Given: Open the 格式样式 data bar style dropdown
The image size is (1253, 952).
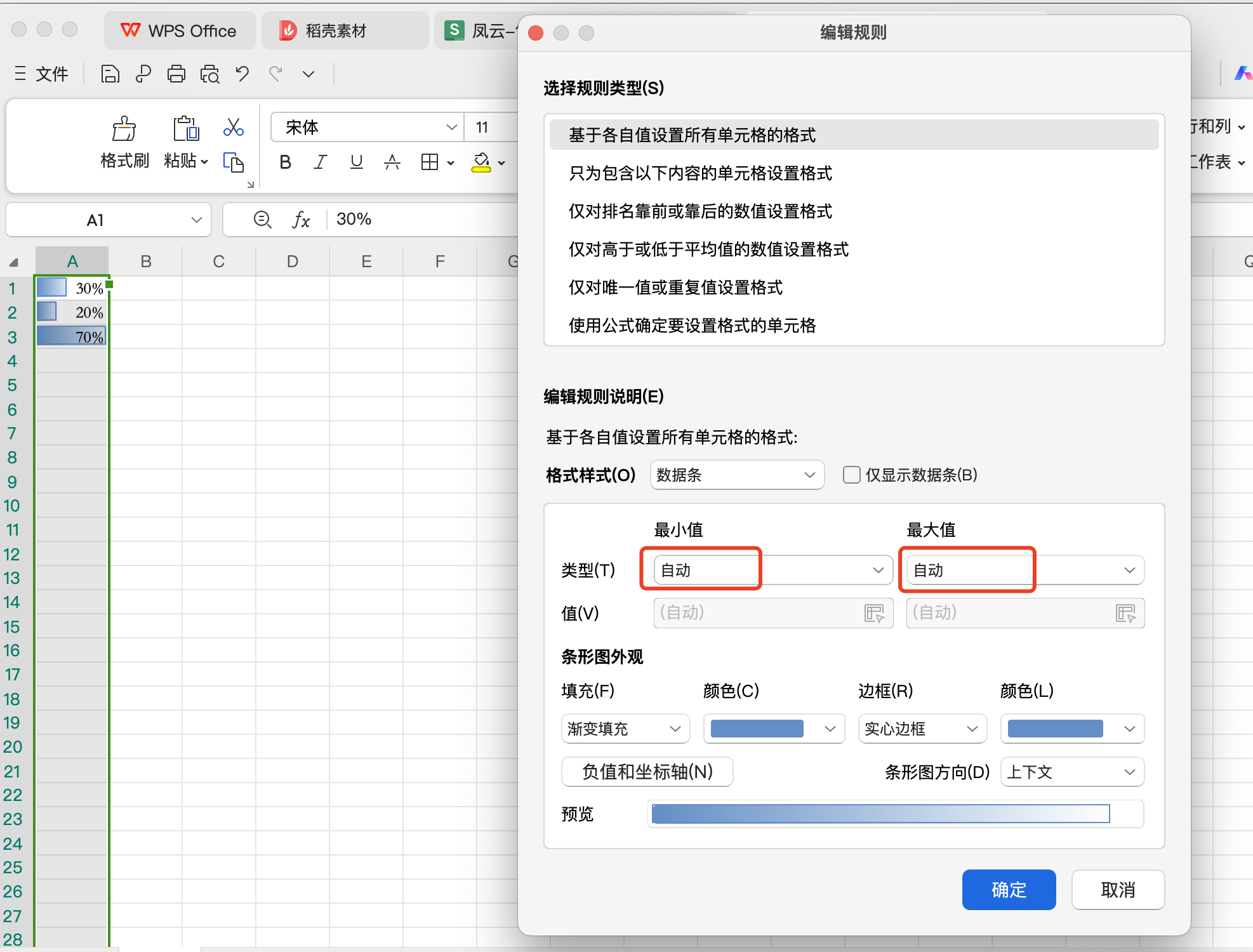Looking at the screenshot, I should 736,475.
